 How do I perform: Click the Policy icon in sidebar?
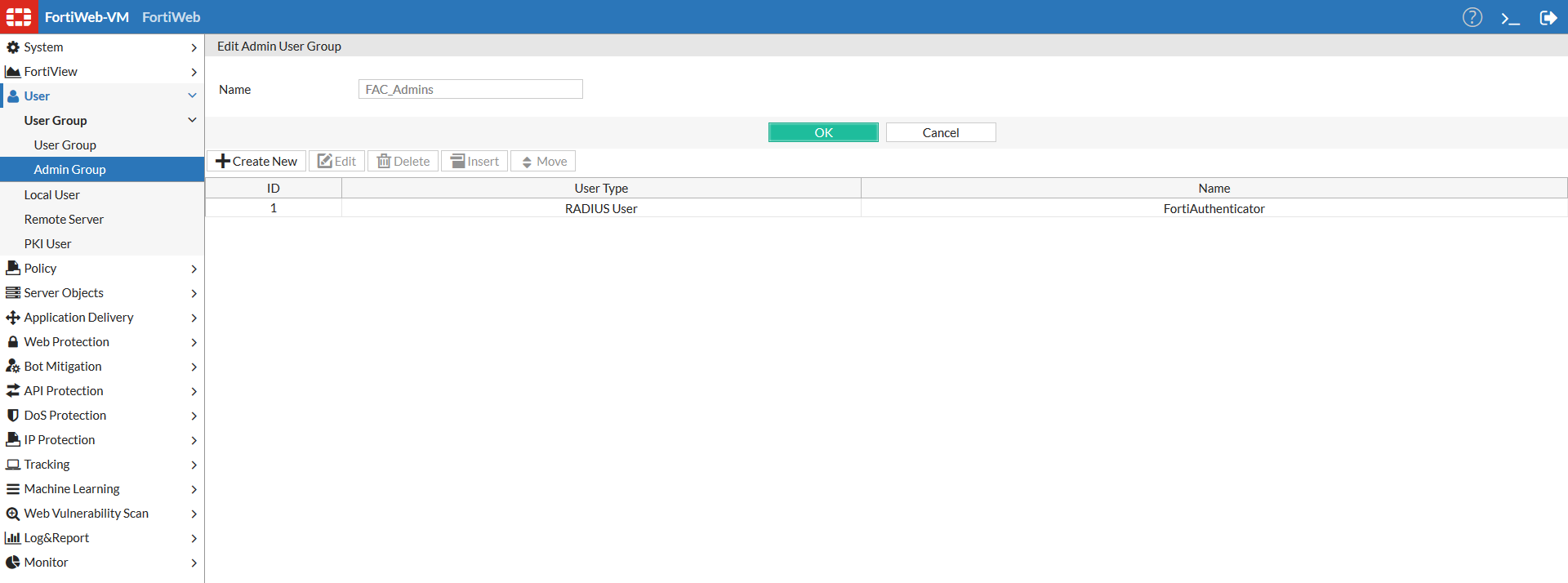click(x=13, y=268)
